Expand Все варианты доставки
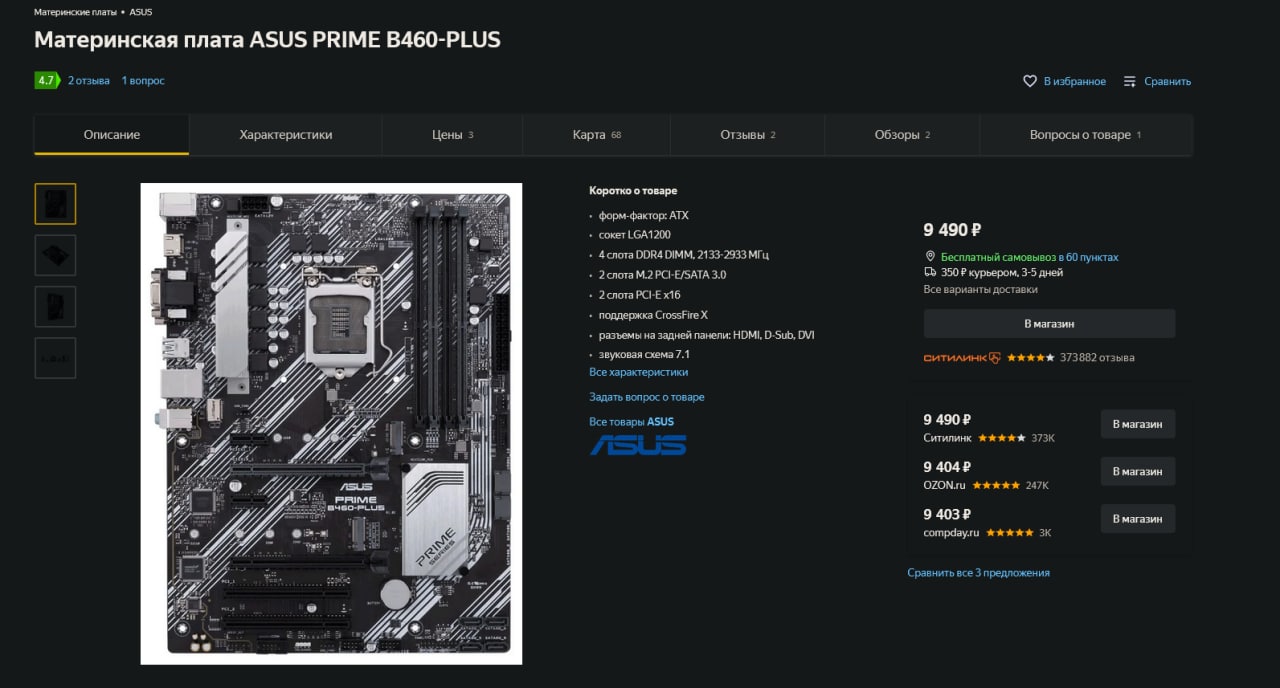The height and width of the screenshot is (688, 1280). click(x=981, y=289)
